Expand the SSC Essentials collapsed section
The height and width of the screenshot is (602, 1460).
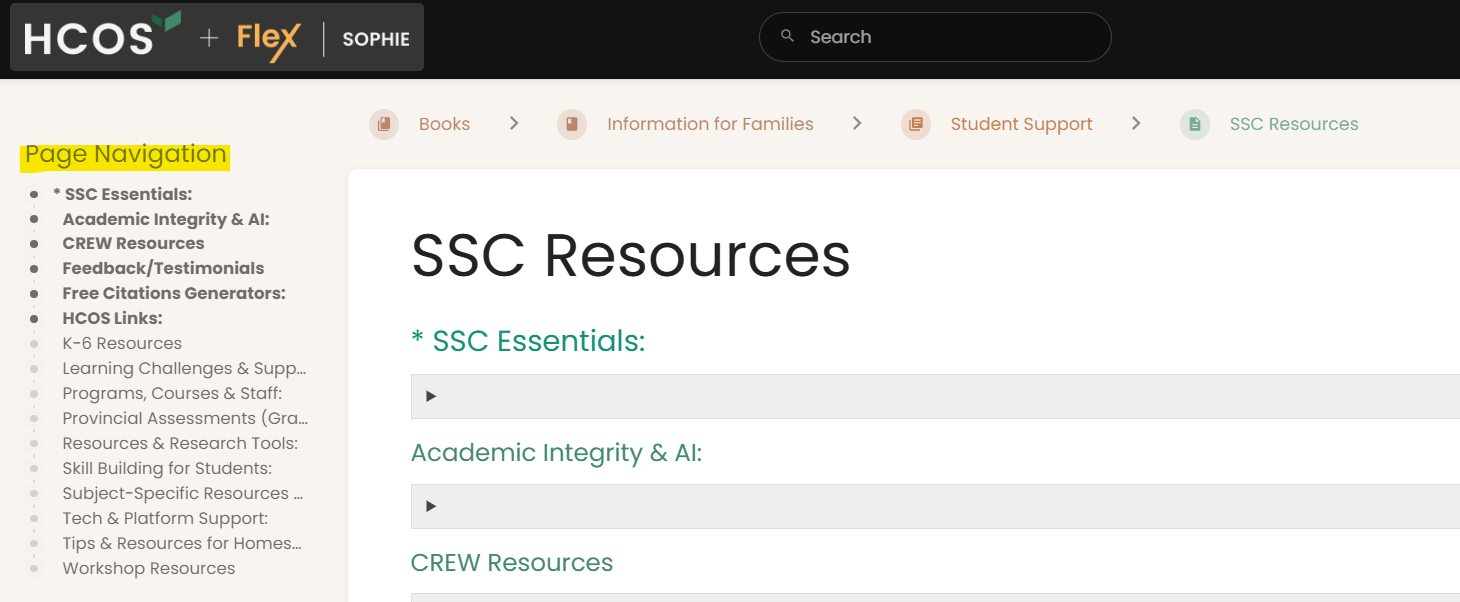click(935, 396)
